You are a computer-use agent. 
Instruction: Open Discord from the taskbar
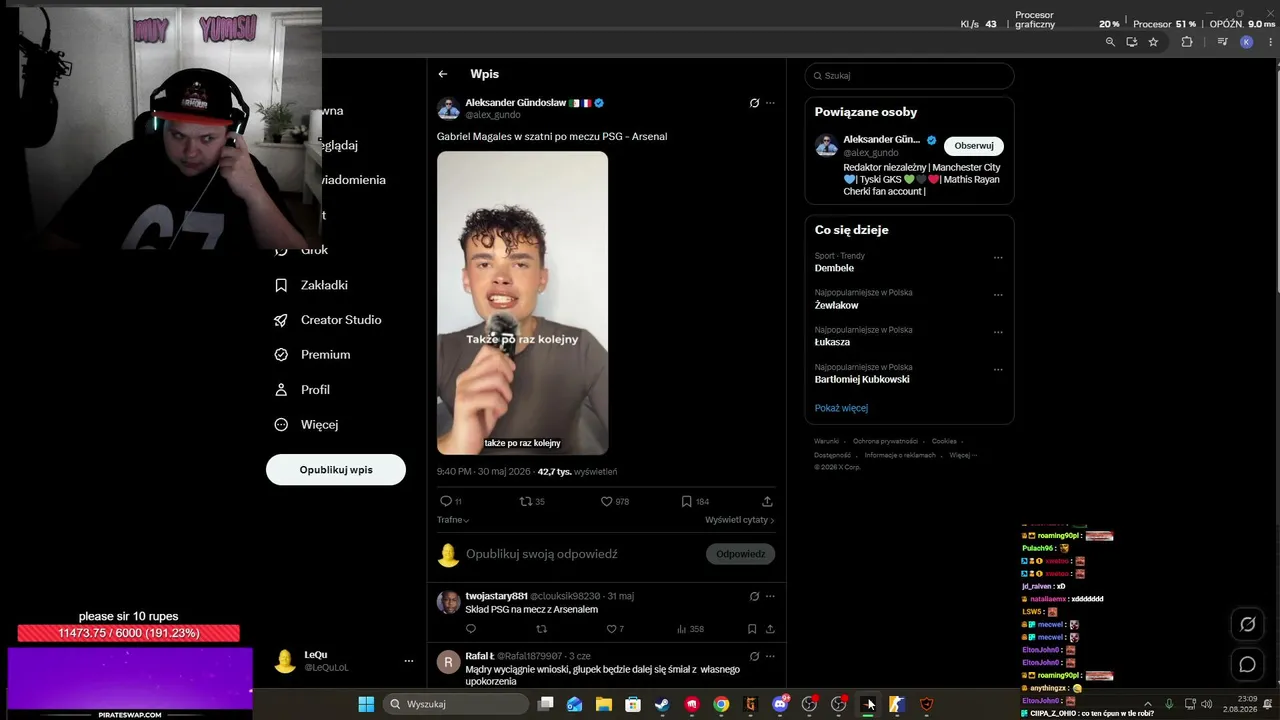[x=780, y=704]
